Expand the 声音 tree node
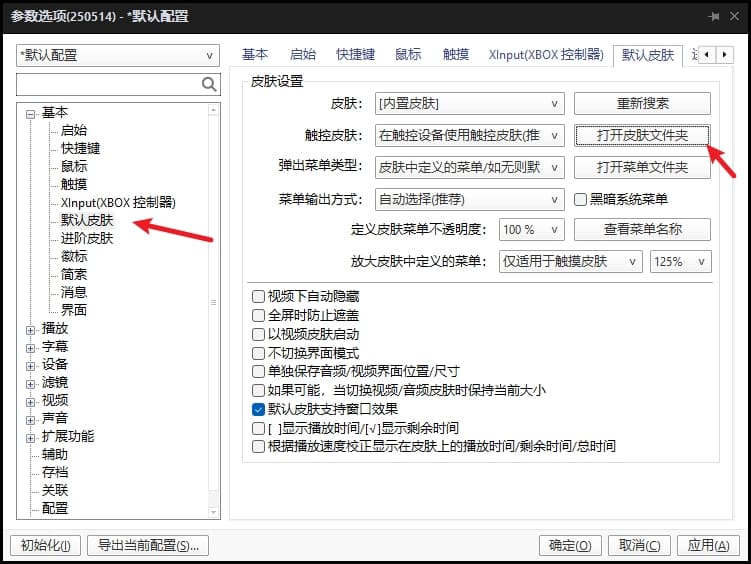The width and height of the screenshot is (751, 564). pyautogui.click(x=31, y=420)
